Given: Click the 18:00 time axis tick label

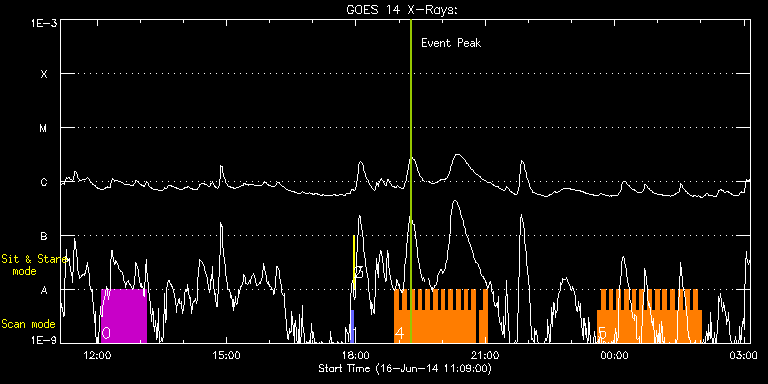Looking at the screenshot, I should (356, 355).
